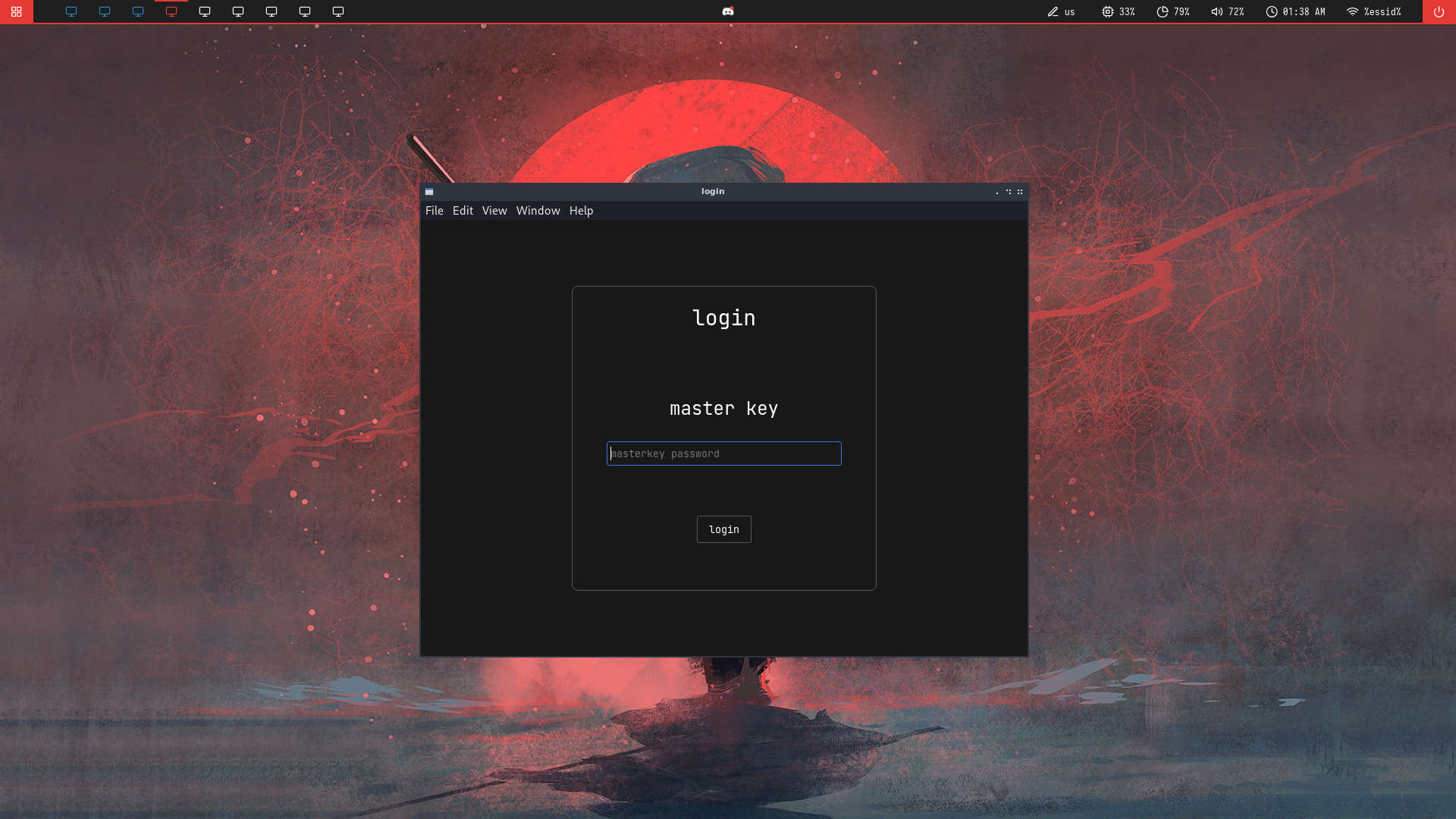This screenshot has height=819, width=1456.
Task: Click the wifi network indicator
Action: [x=1373, y=11]
